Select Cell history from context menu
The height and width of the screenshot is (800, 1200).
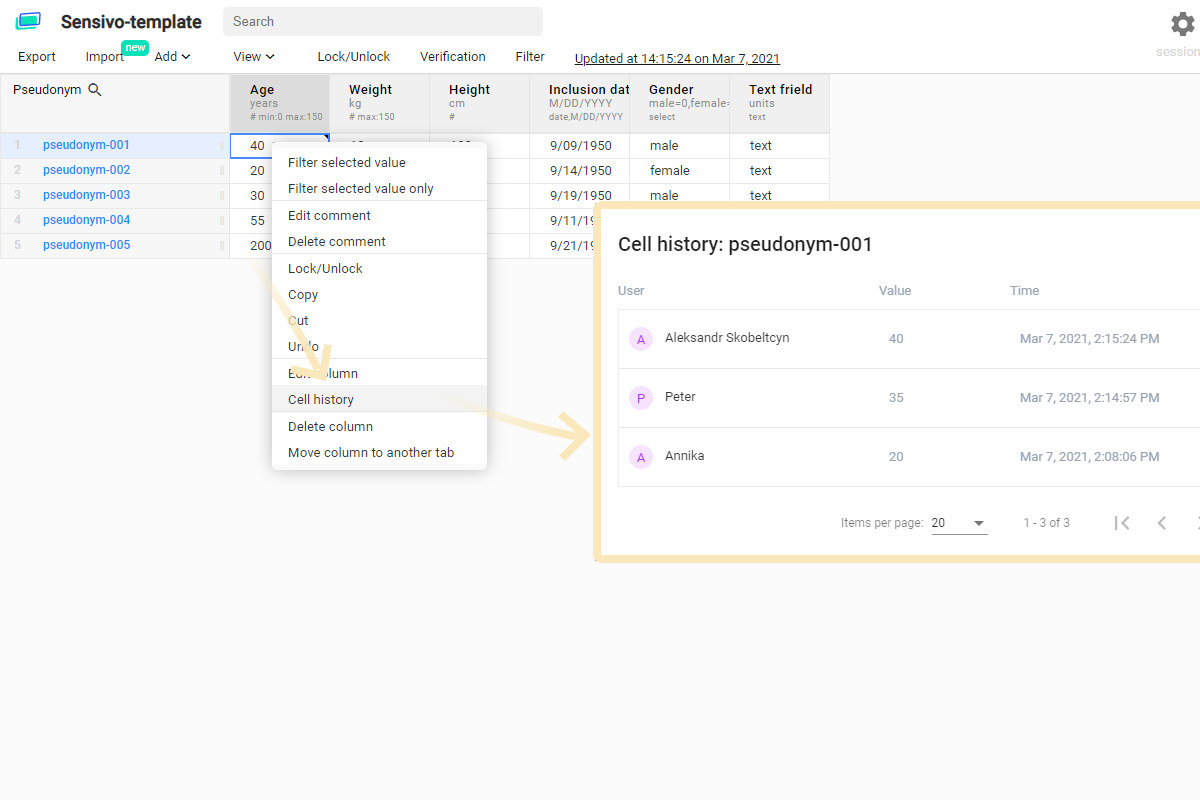click(x=321, y=399)
